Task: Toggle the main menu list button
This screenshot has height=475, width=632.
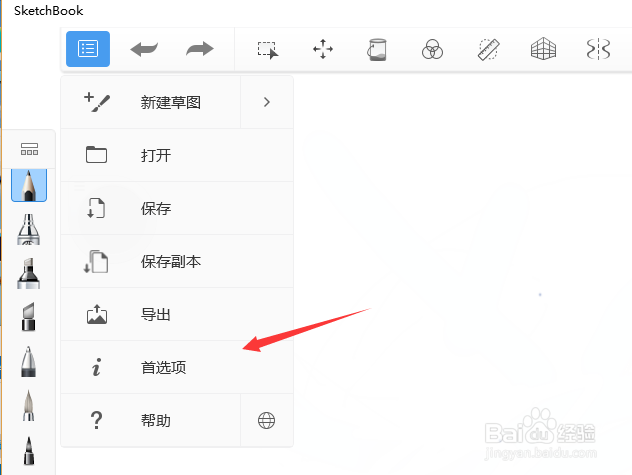Action: (x=88, y=49)
